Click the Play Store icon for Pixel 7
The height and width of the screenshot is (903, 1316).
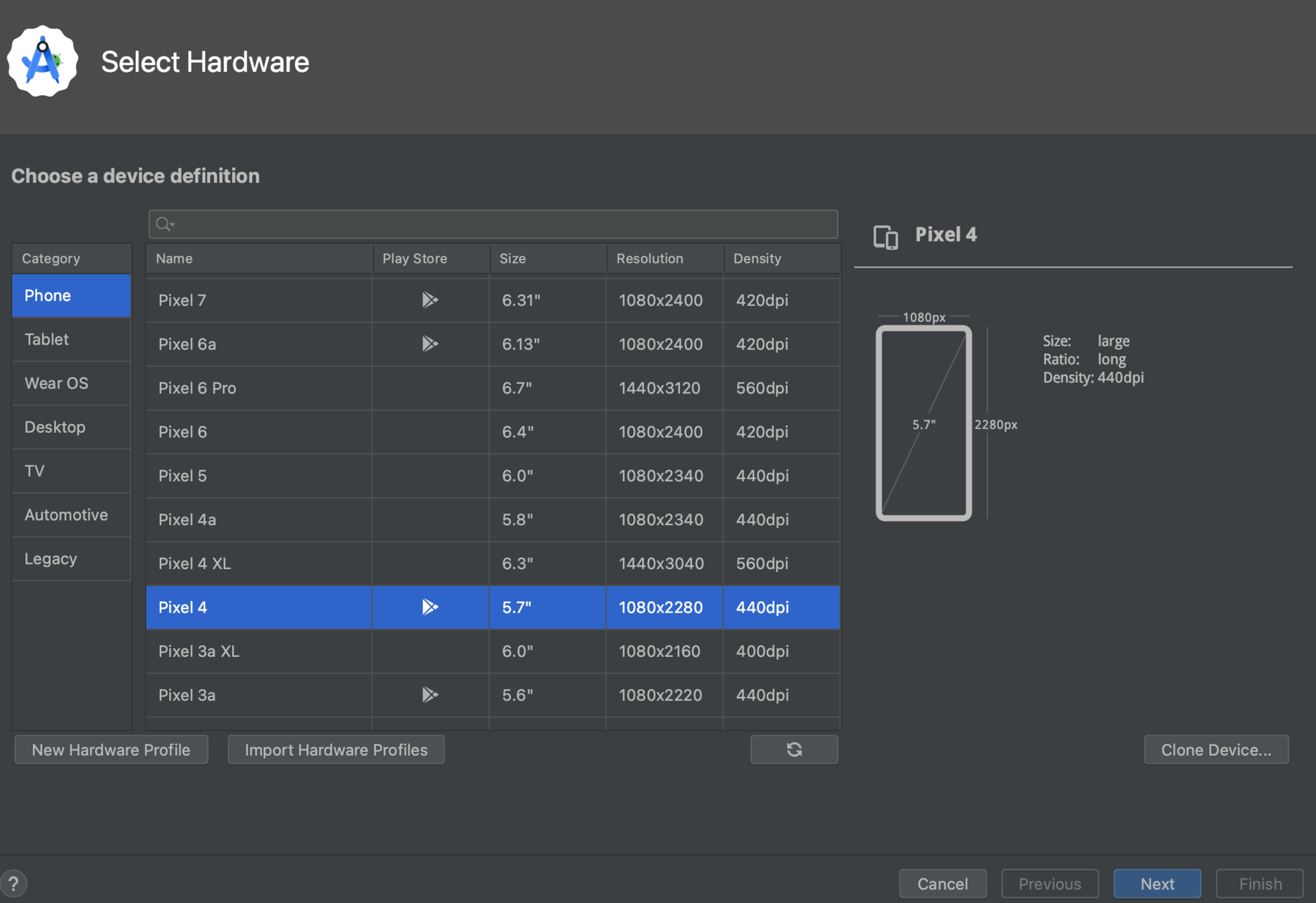point(429,300)
